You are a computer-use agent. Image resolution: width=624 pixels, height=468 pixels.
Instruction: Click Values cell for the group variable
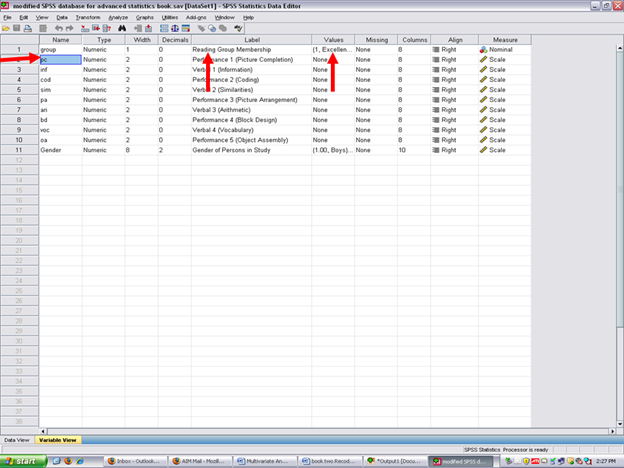coord(331,49)
